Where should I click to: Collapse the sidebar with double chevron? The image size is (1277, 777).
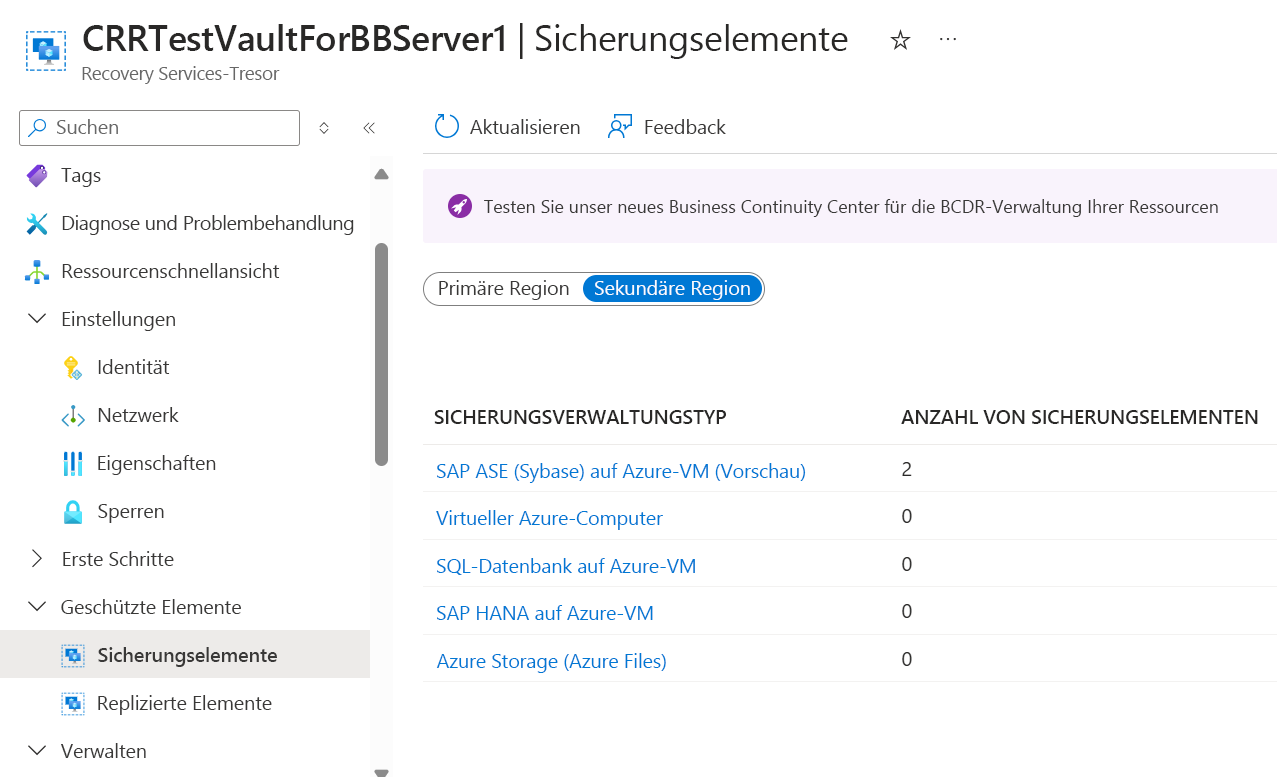click(x=369, y=128)
